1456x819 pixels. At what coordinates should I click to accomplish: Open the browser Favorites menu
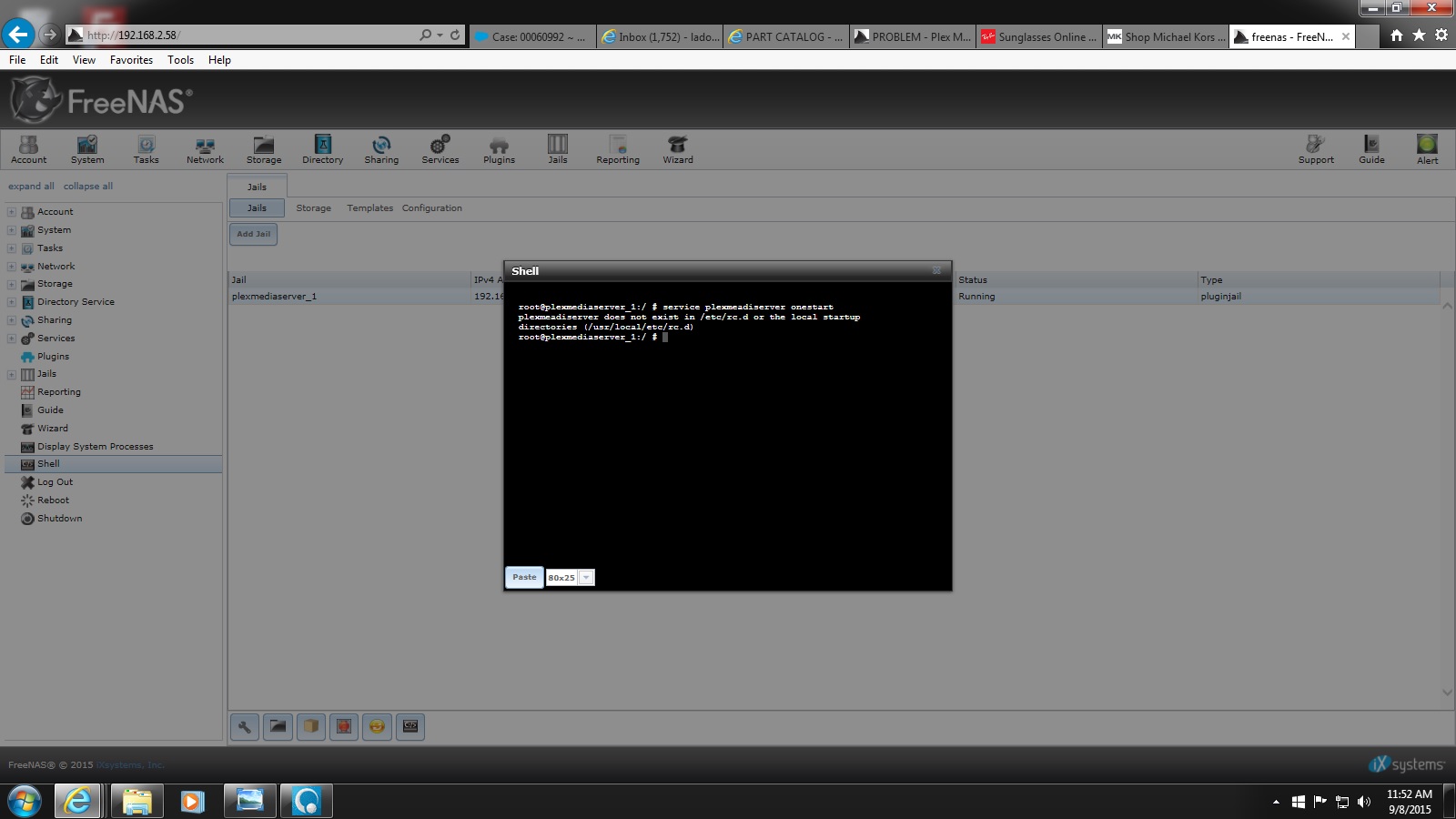(x=131, y=60)
